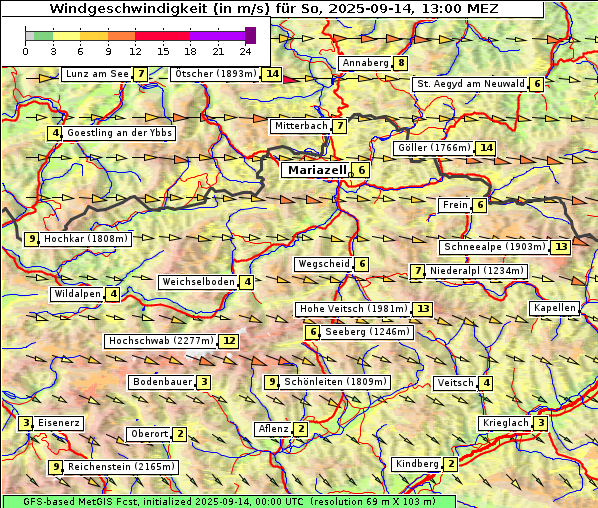Image resolution: width=598 pixels, height=508 pixels.
Task: Click the Windgeschwindigkeit title bar
Action: click(273, 9)
